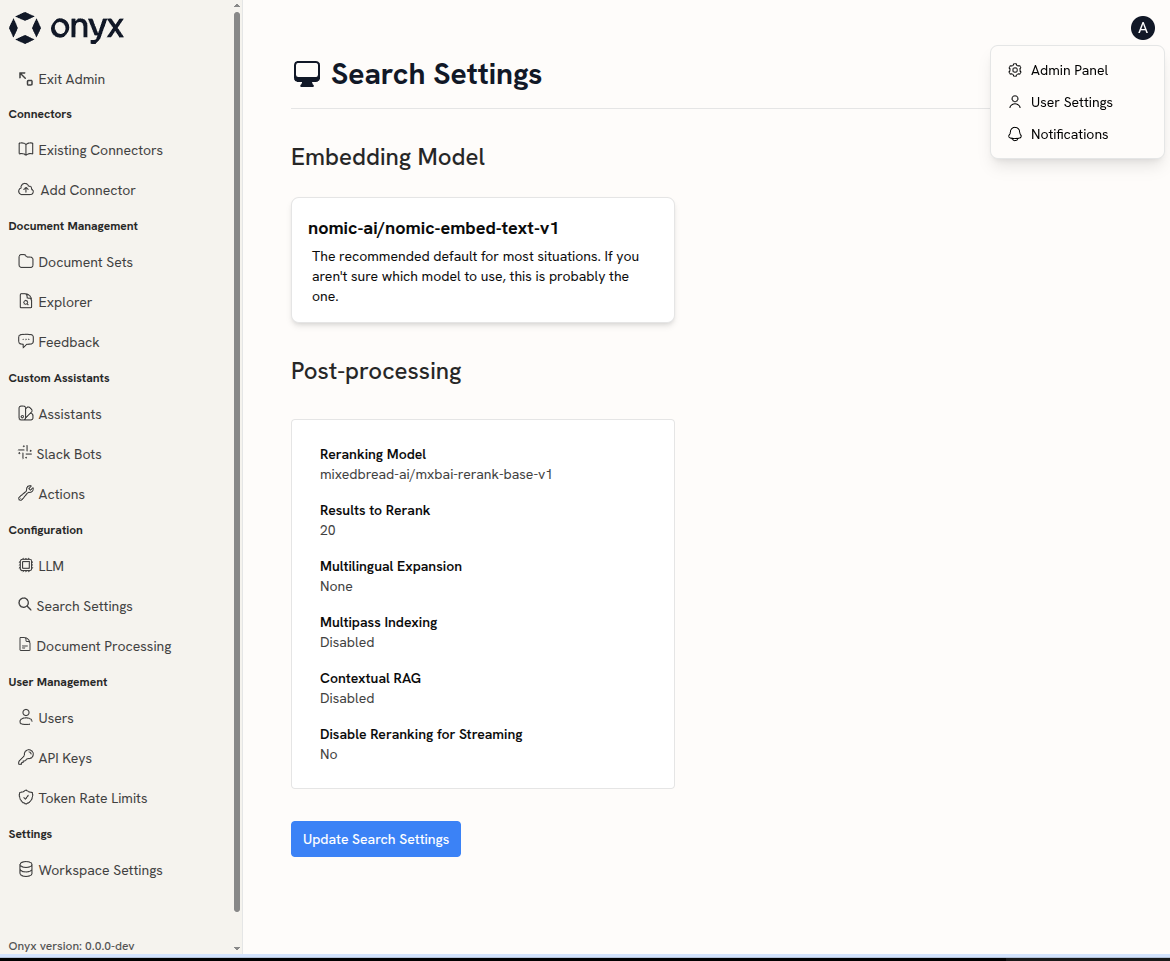Click the 'Results to Rerank' label
The image size is (1170, 961).
coord(375,510)
